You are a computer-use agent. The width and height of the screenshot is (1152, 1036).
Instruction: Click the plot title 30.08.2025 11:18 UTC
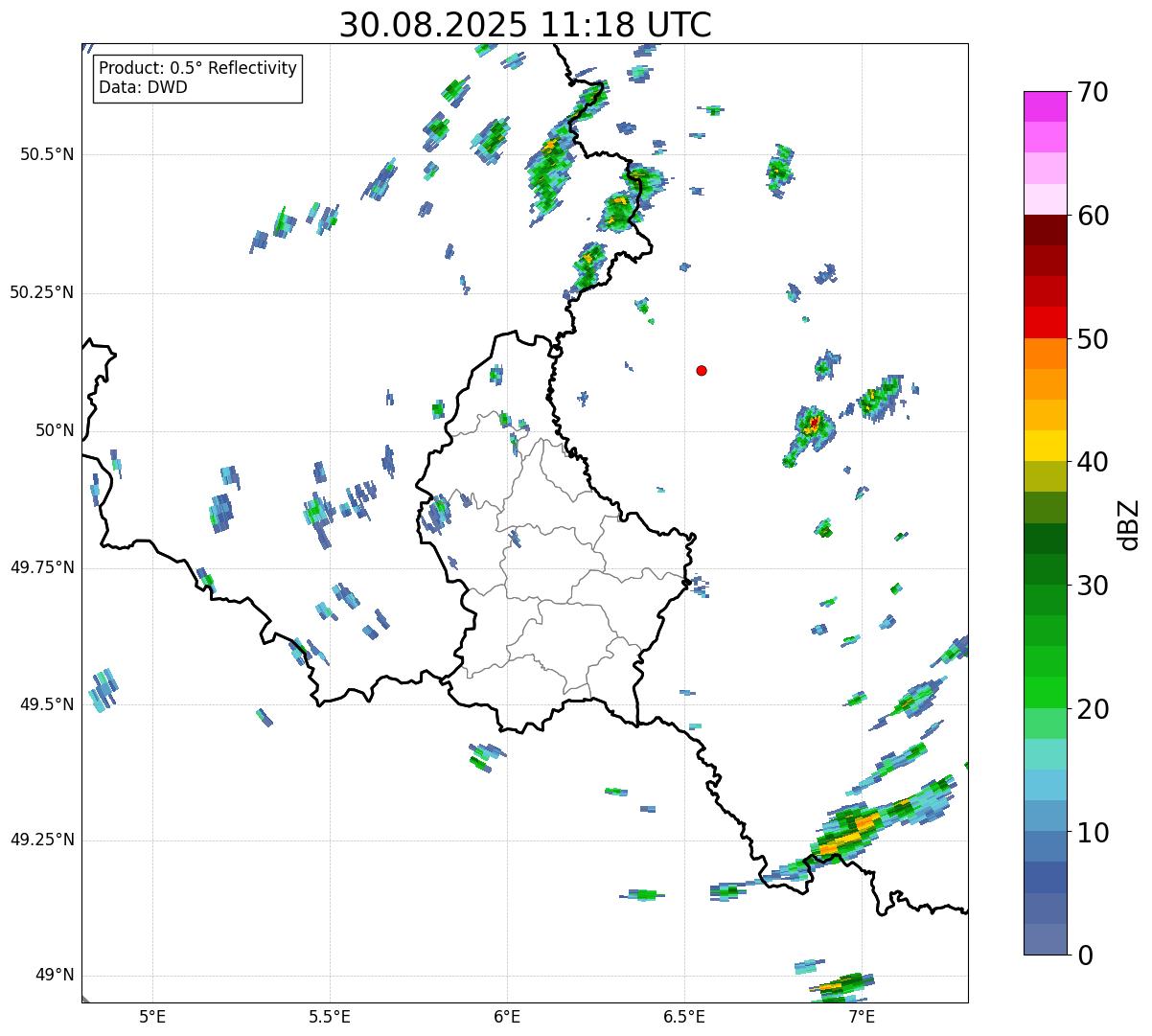[x=525, y=24]
